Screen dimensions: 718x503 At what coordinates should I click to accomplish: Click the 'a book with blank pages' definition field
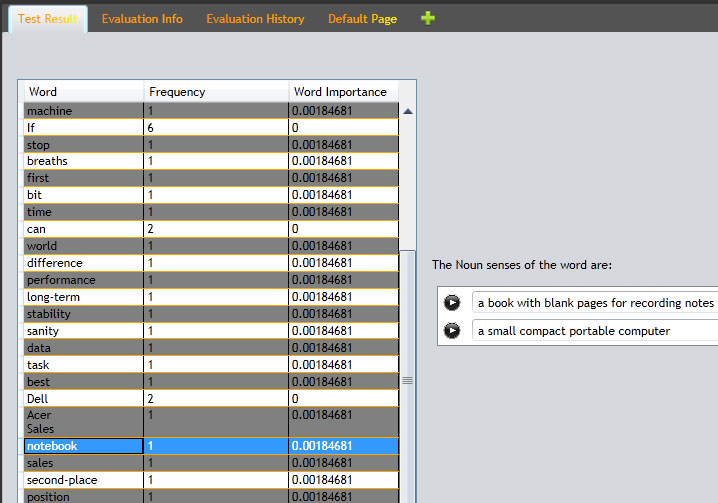tap(594, 302)
